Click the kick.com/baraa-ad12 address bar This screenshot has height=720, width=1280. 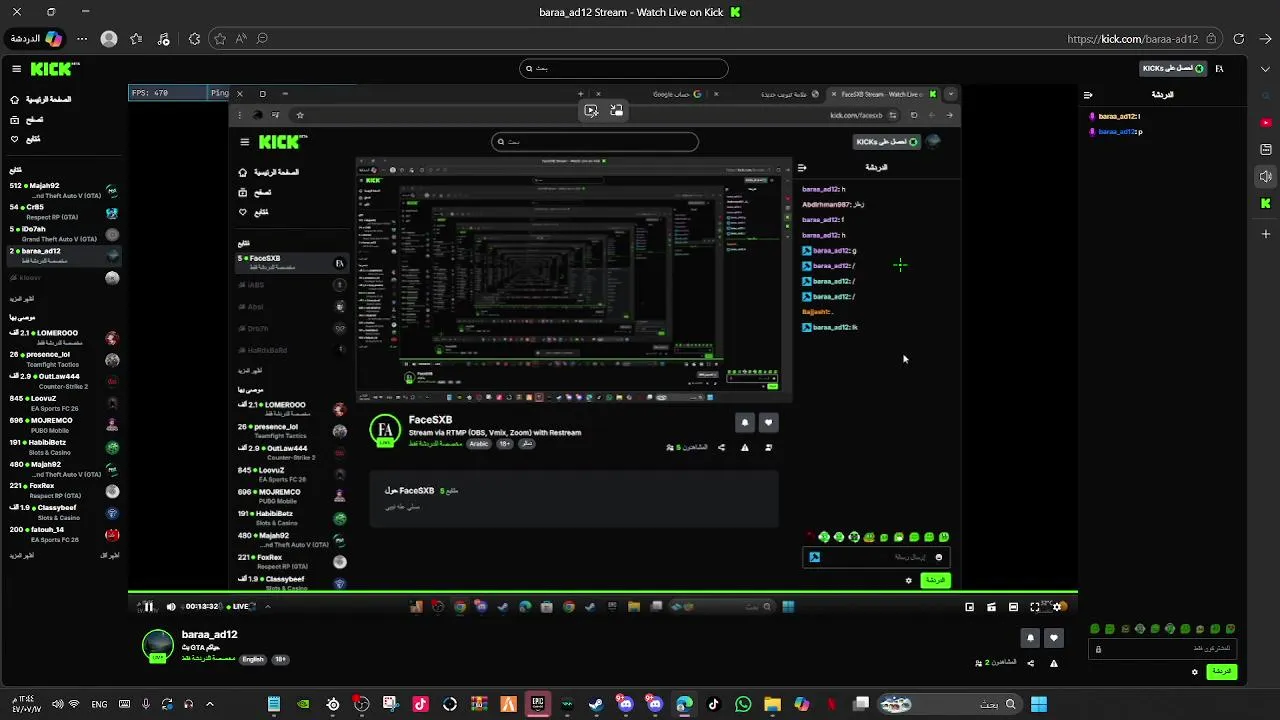[1133, 39]
